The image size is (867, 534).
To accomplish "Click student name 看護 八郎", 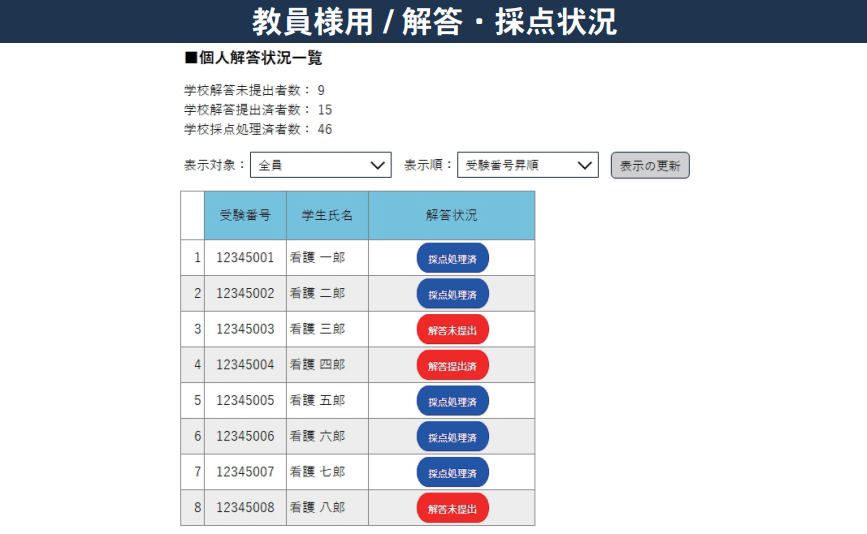I will [318, 508].
